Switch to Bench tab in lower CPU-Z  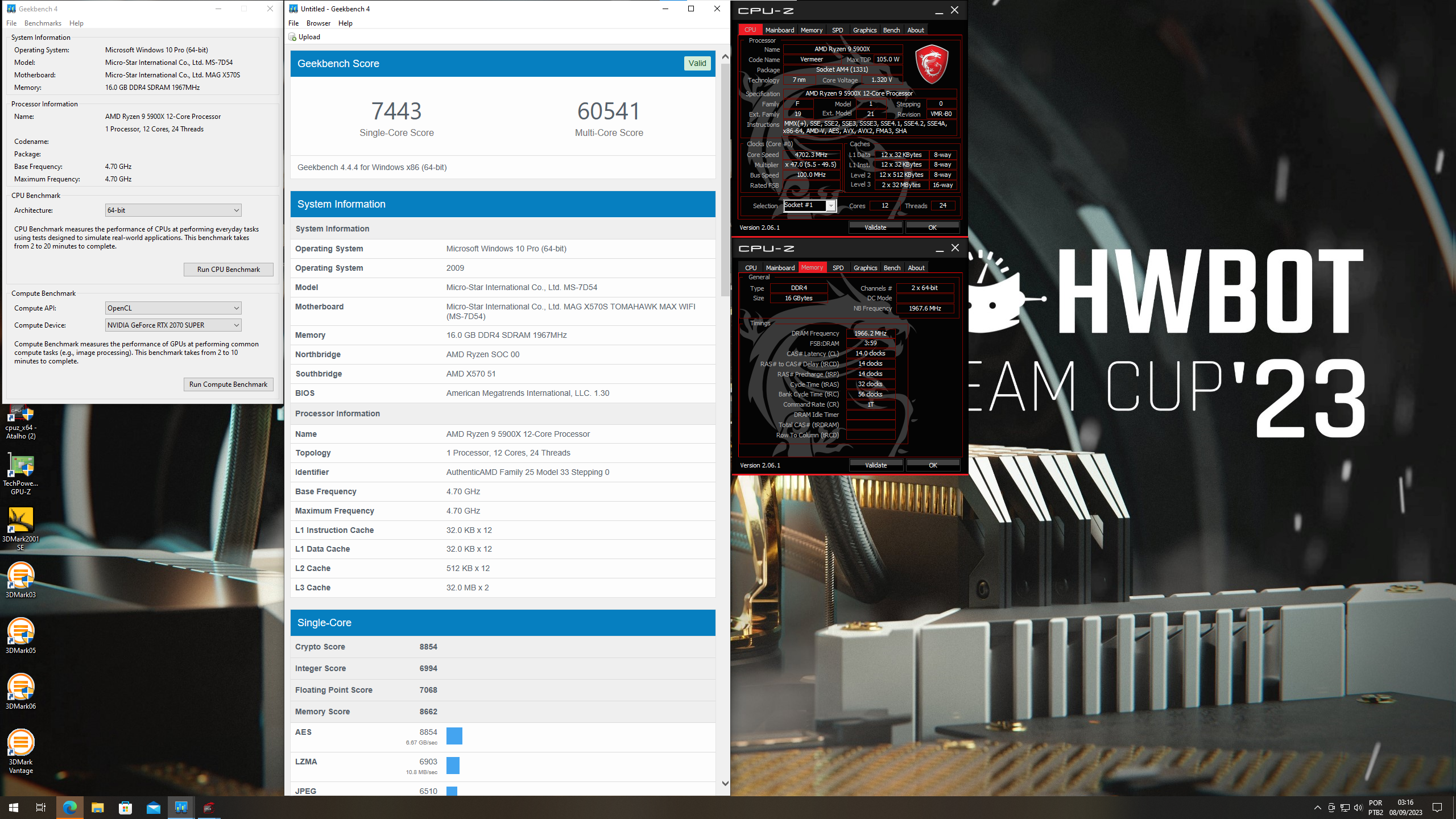coord(892,268)
